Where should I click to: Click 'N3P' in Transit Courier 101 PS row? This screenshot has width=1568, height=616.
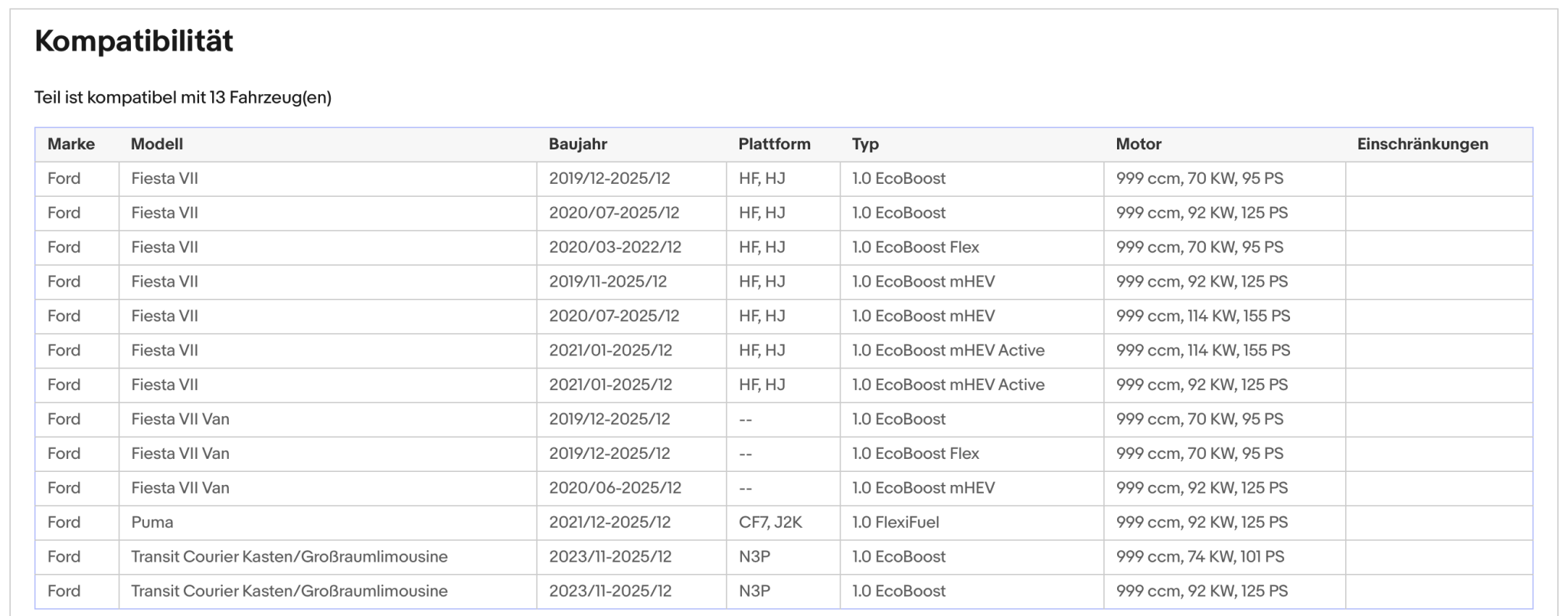pos(755,557)
